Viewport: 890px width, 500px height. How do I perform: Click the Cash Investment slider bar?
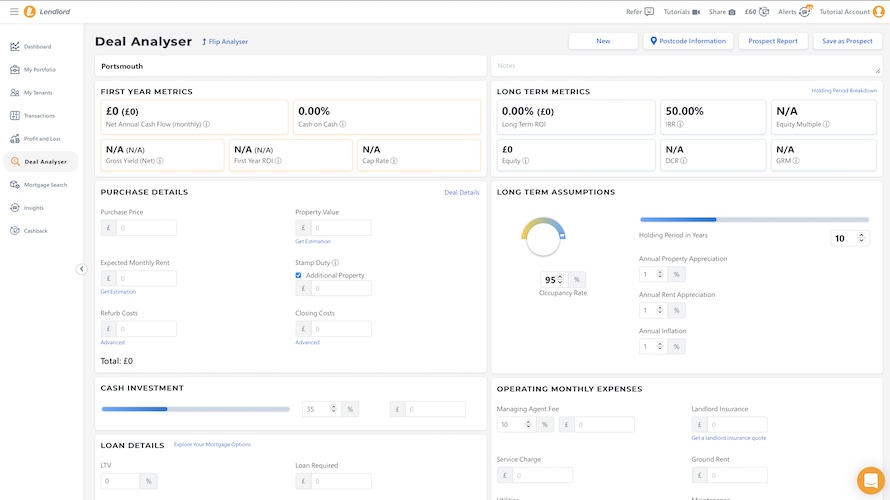tap(195, 409)
